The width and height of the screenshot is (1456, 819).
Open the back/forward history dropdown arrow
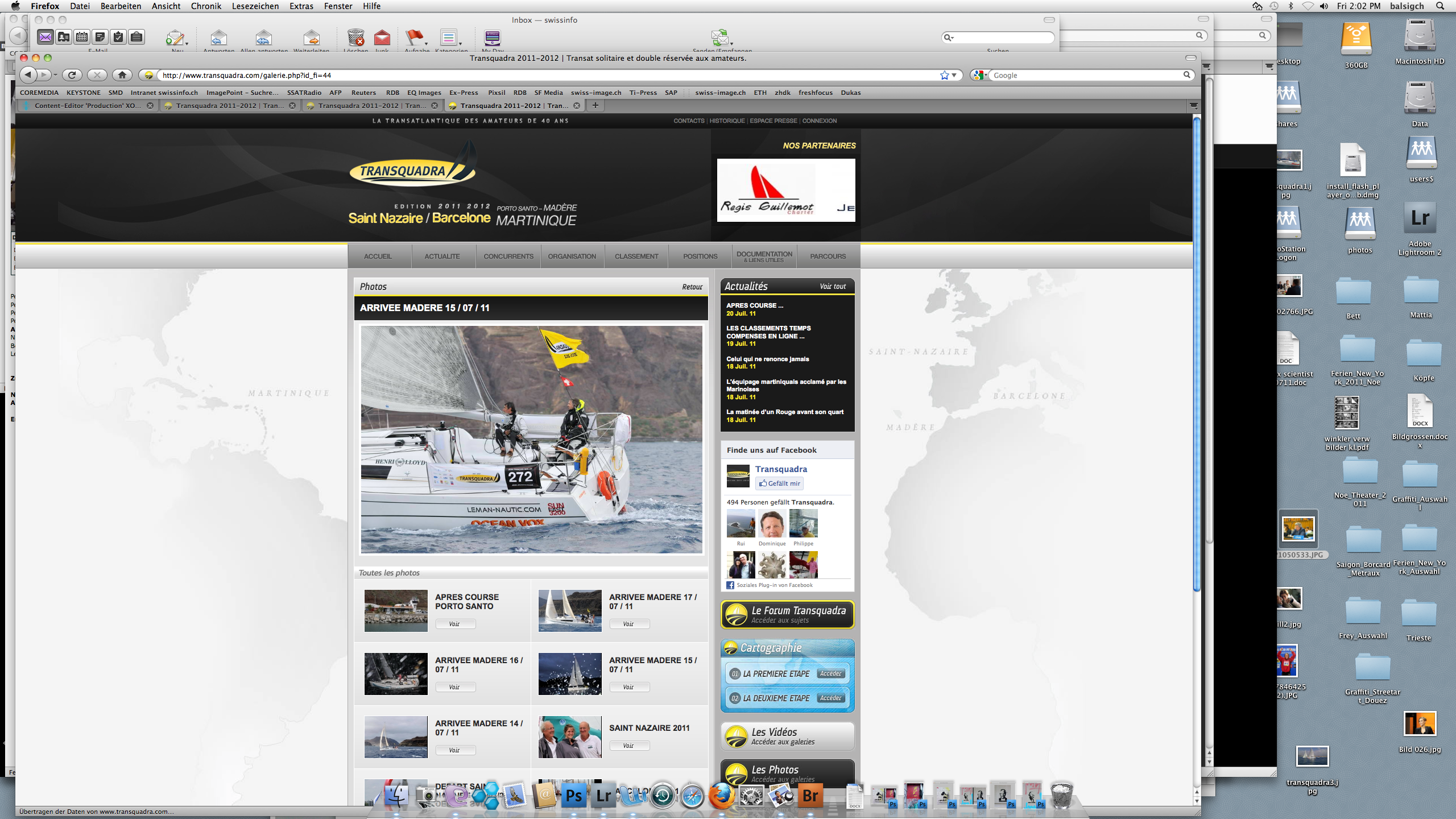coord(55,75)
